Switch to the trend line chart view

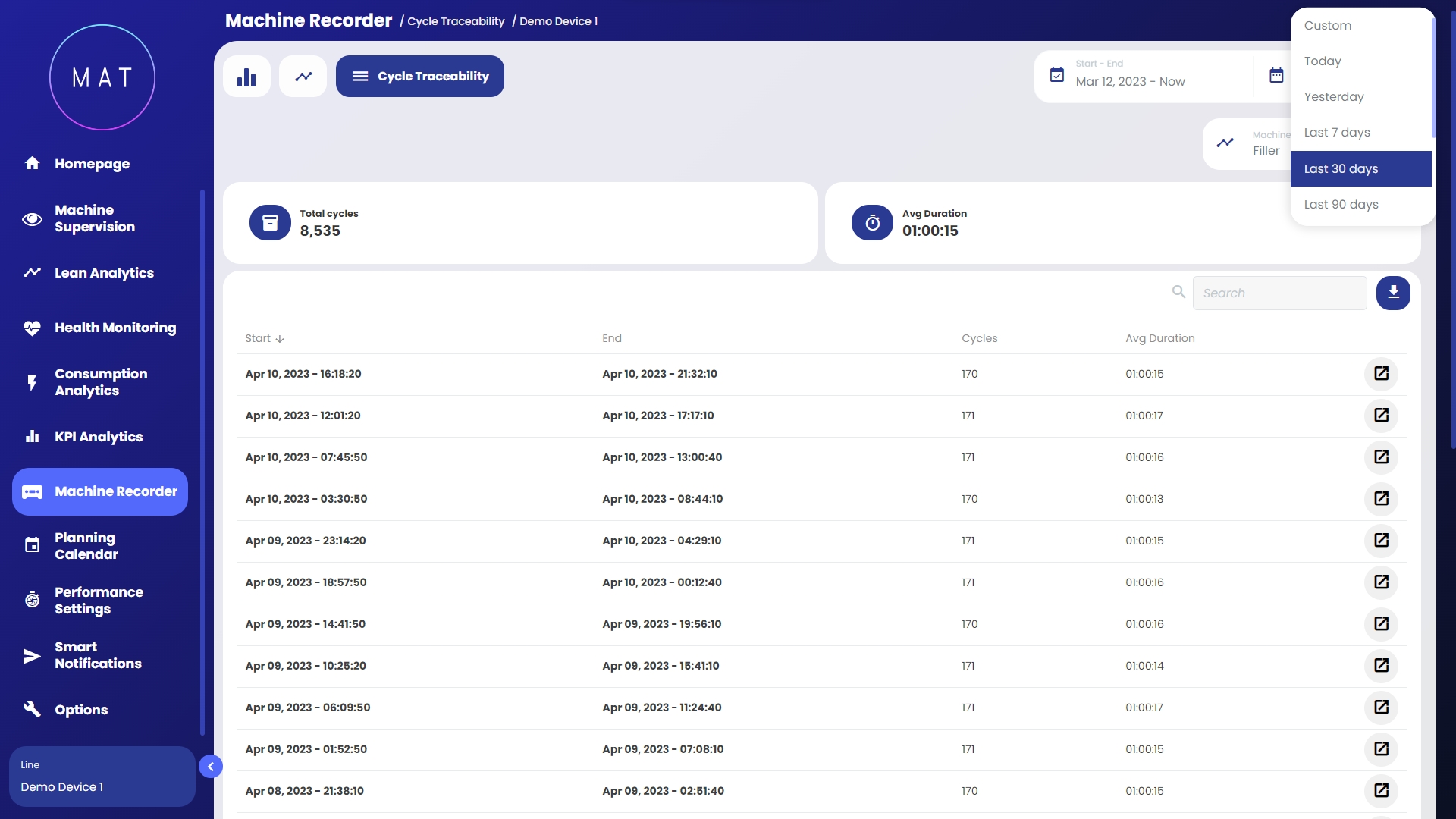tap(303, 77)
